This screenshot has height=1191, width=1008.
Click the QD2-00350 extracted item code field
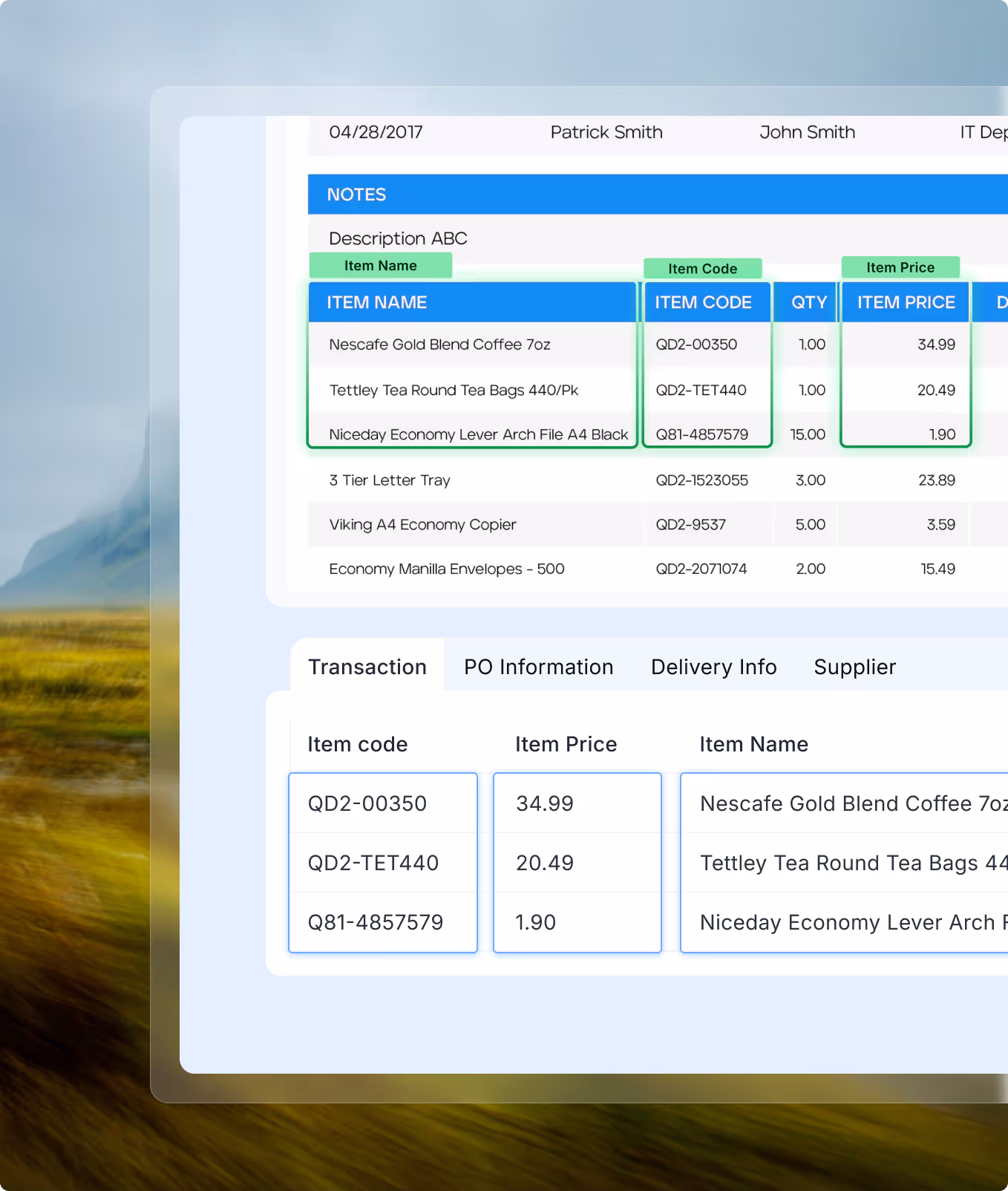(x=383, y=803)
